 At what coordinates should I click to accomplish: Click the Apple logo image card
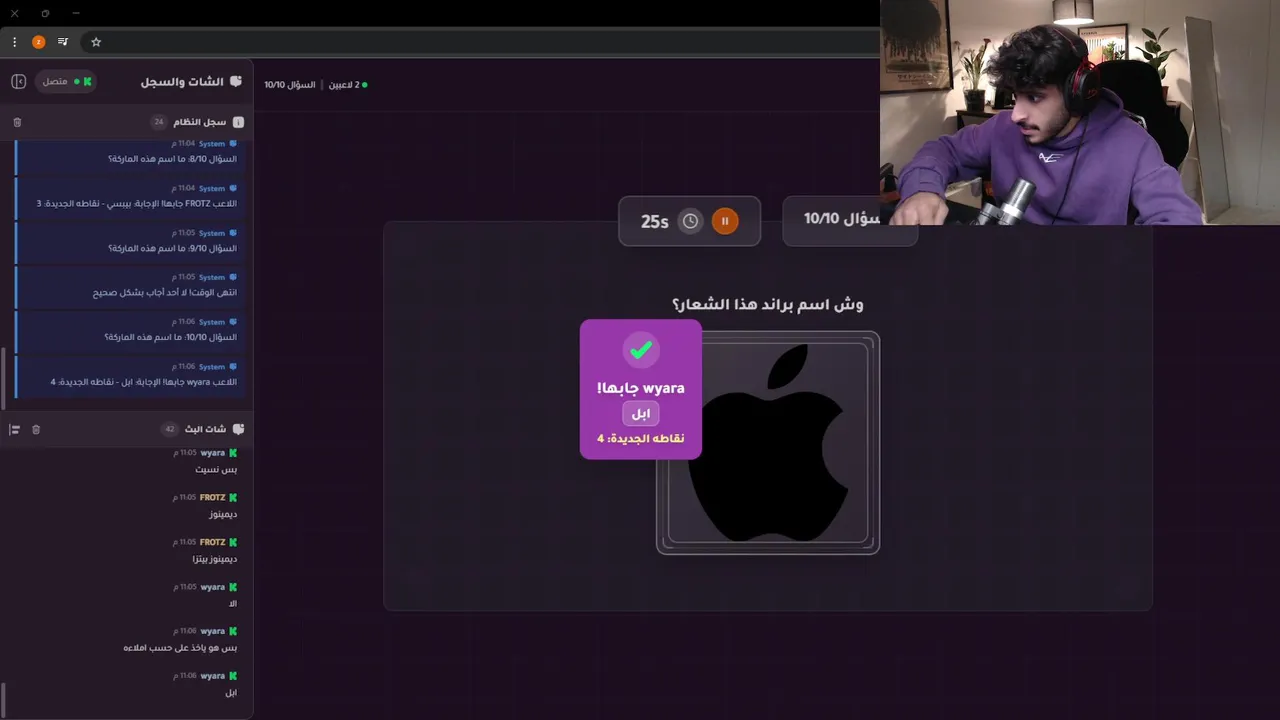pyautogui.click(x=768, y=442)
